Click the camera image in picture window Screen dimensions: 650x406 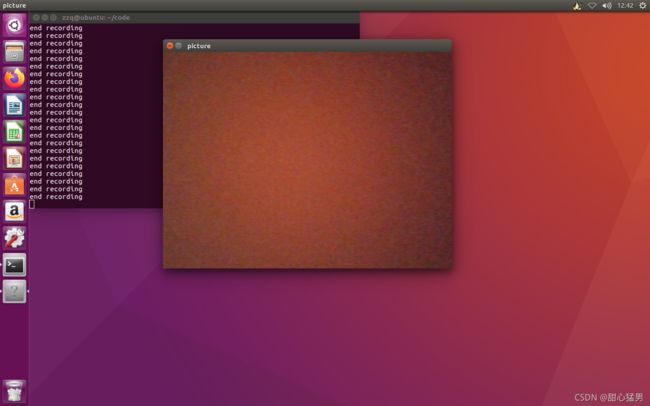coord(307,160)
